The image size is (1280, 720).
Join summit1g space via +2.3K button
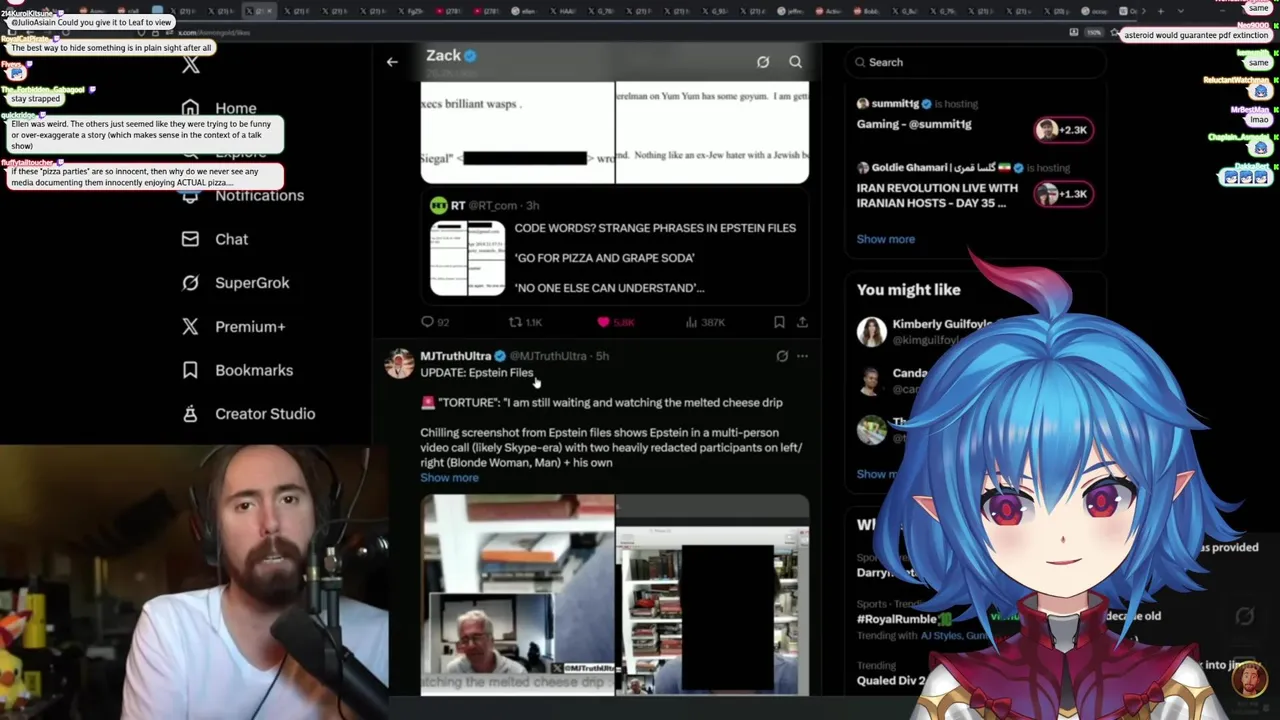click(x=1063, y=130)
